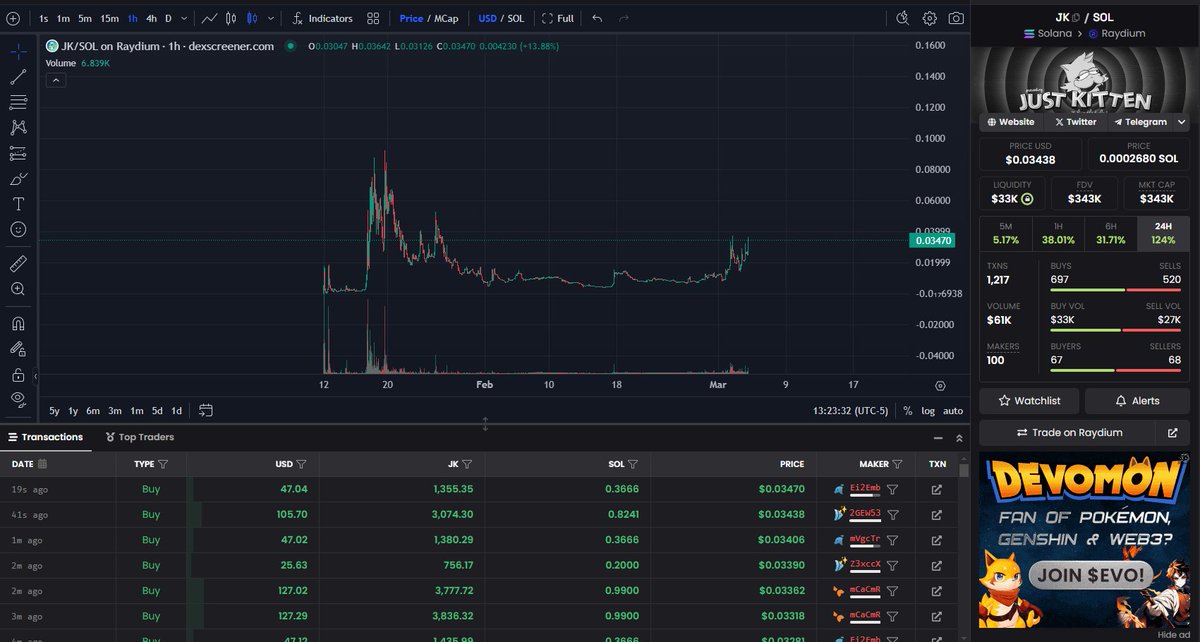Switch chart quote to SOL

[x=516, y=18]
